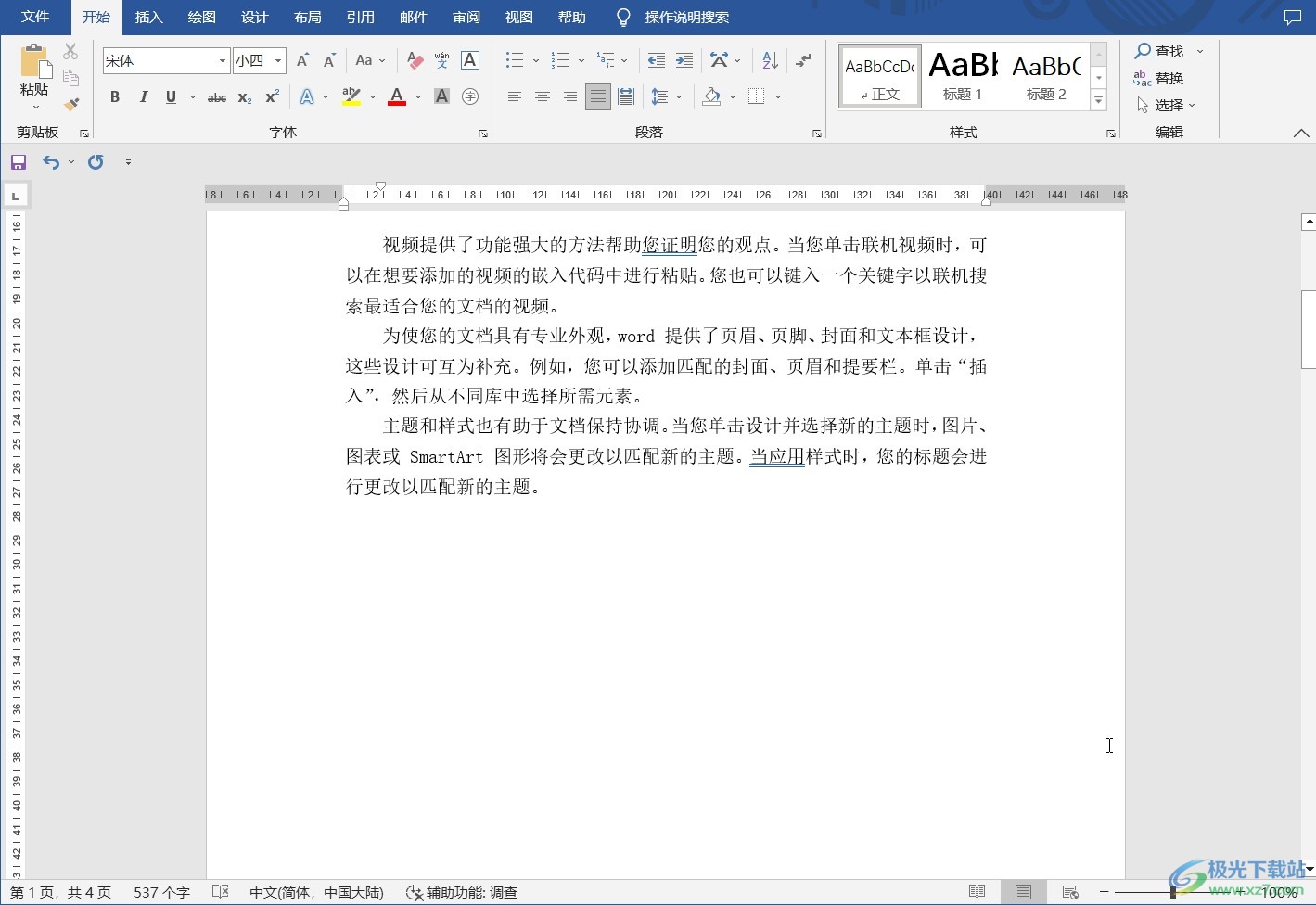Viewport: 1316px width, 905px height.
Task: Apply yellow text highlight color
Action: [x=351, y=96]
